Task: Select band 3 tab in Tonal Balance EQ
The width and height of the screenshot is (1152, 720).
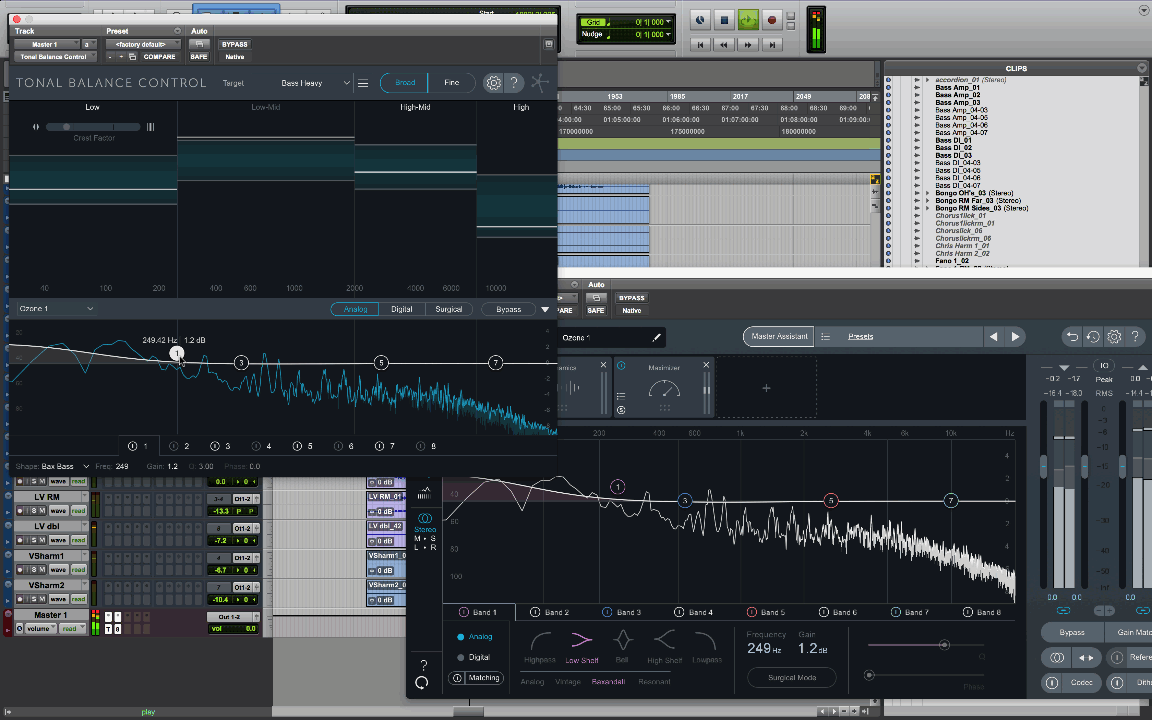Action: coord(220,446)
